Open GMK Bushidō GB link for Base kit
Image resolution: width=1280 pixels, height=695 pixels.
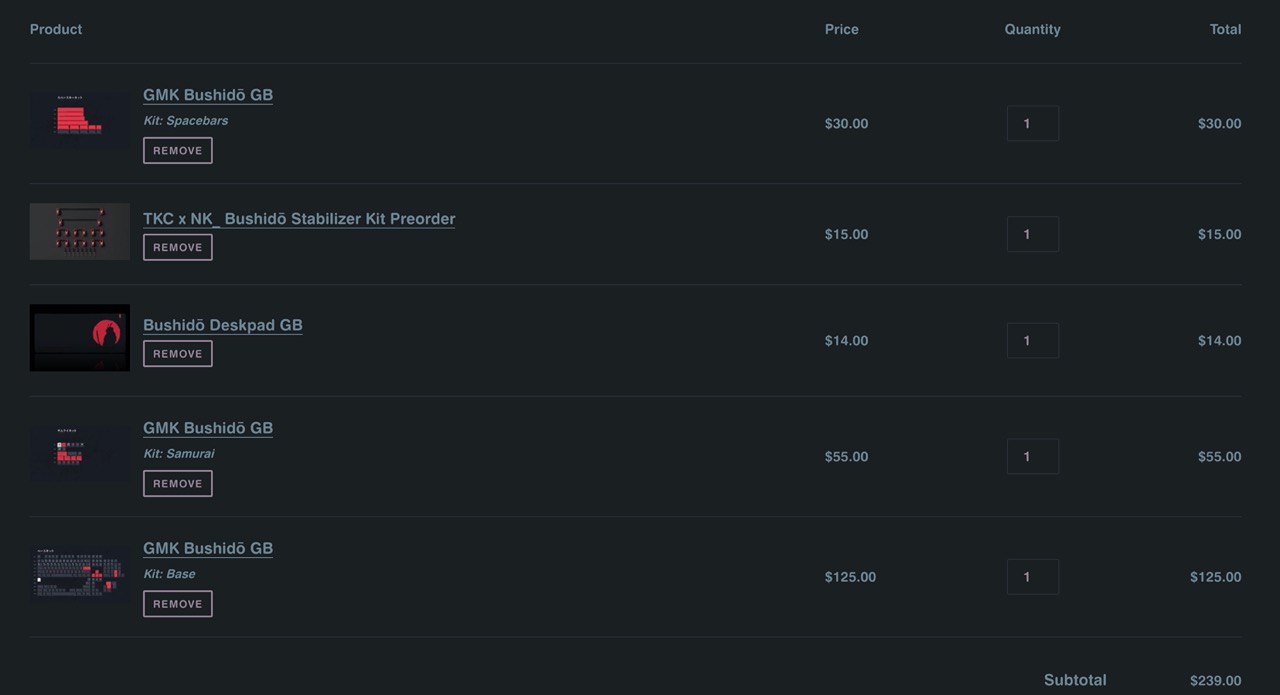pos(208,548)
